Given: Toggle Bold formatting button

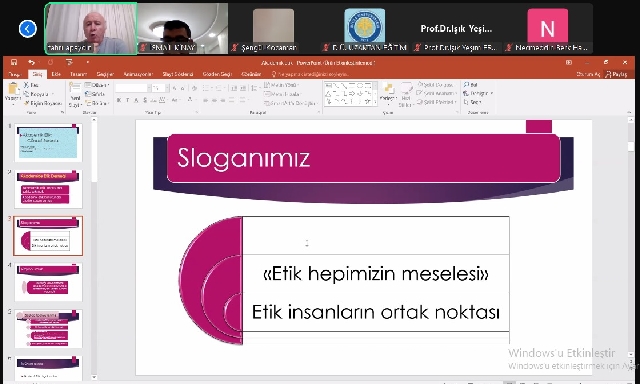Looking at the screenshot, I should pyautogui.click(x=119, y=100).
